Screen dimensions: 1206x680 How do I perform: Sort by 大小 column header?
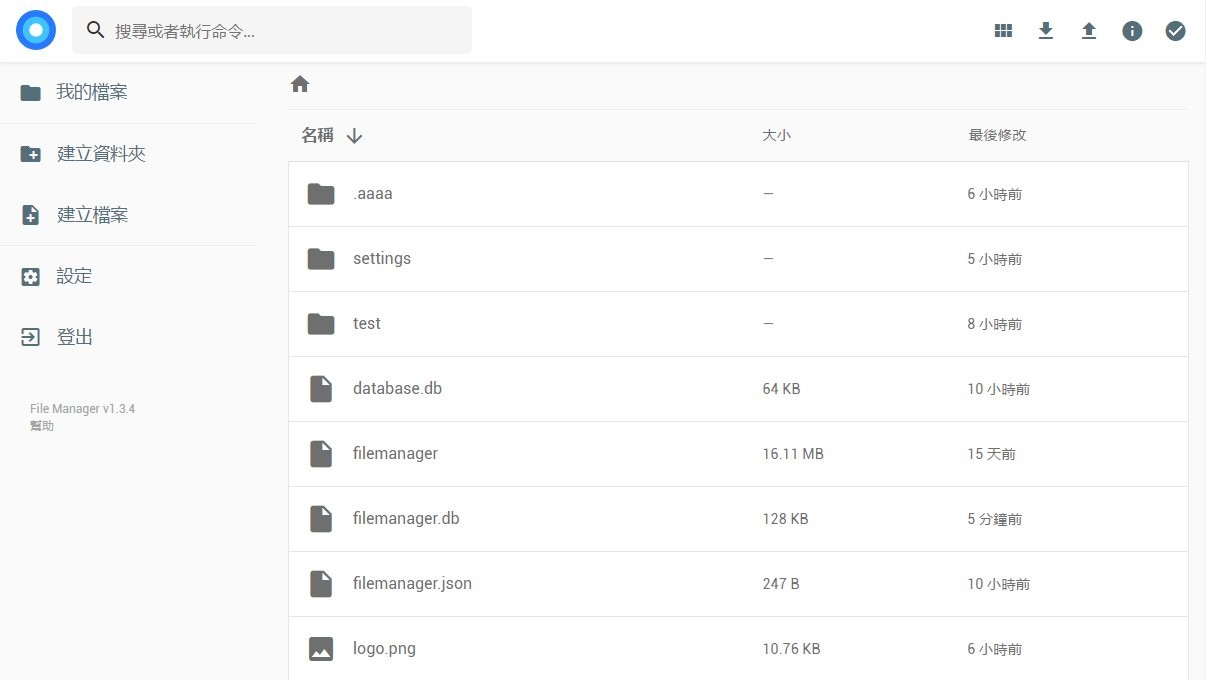pos(776,135)
